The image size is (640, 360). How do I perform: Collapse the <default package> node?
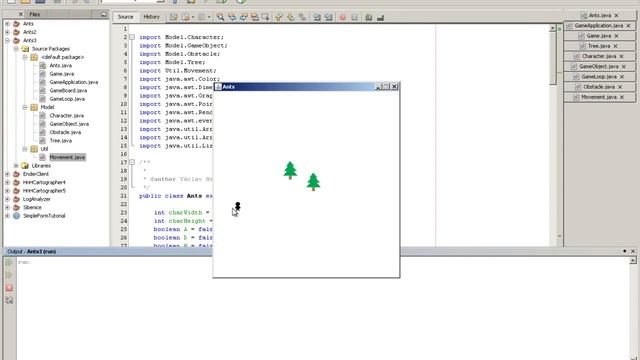25,57
